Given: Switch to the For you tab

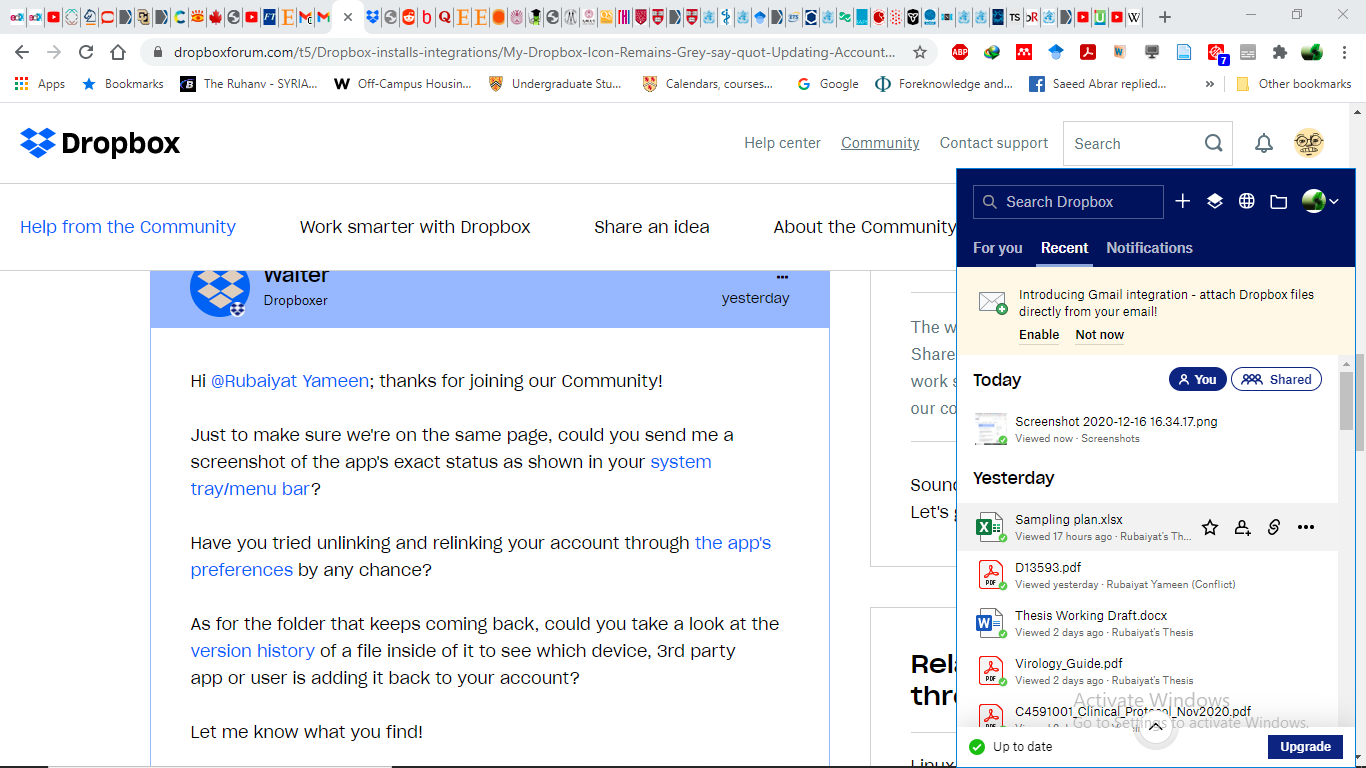Looking at the screenshot, I should click(x=998, y=248).
